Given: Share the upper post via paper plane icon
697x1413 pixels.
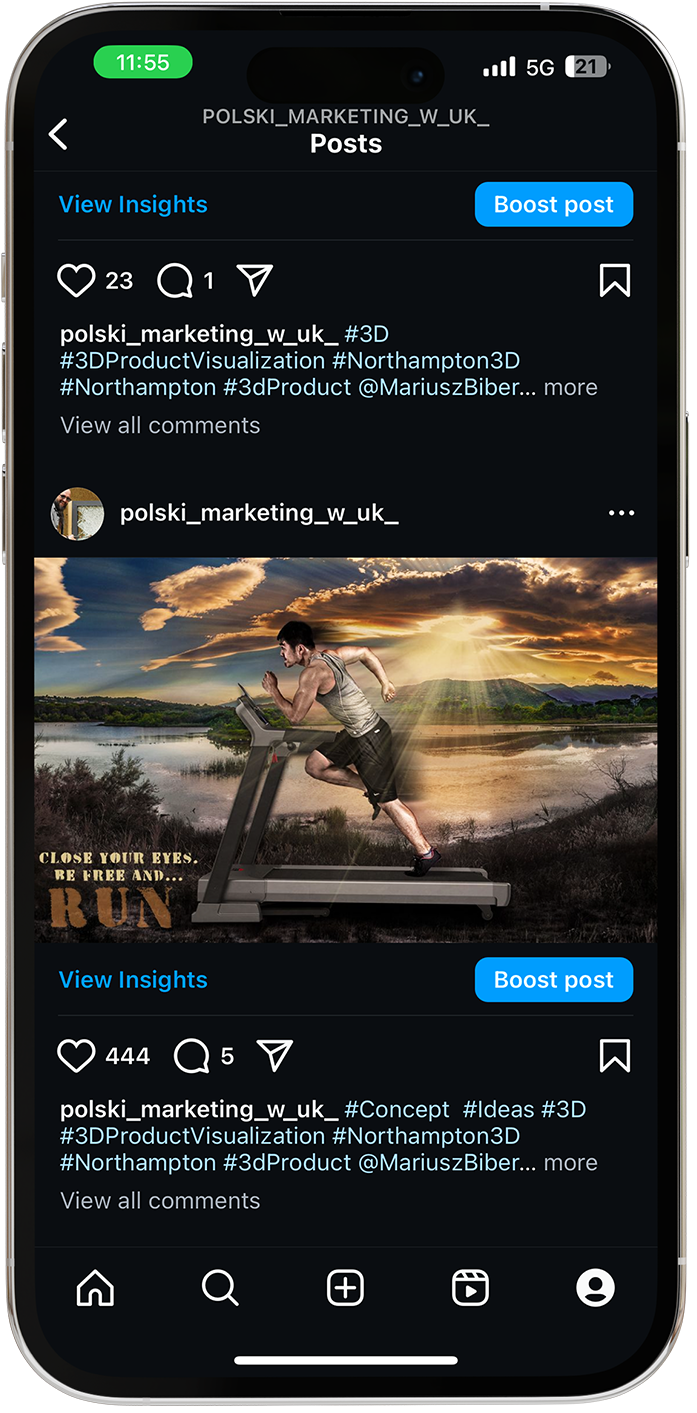Looking at the screenshot, I should pos(255,281).
